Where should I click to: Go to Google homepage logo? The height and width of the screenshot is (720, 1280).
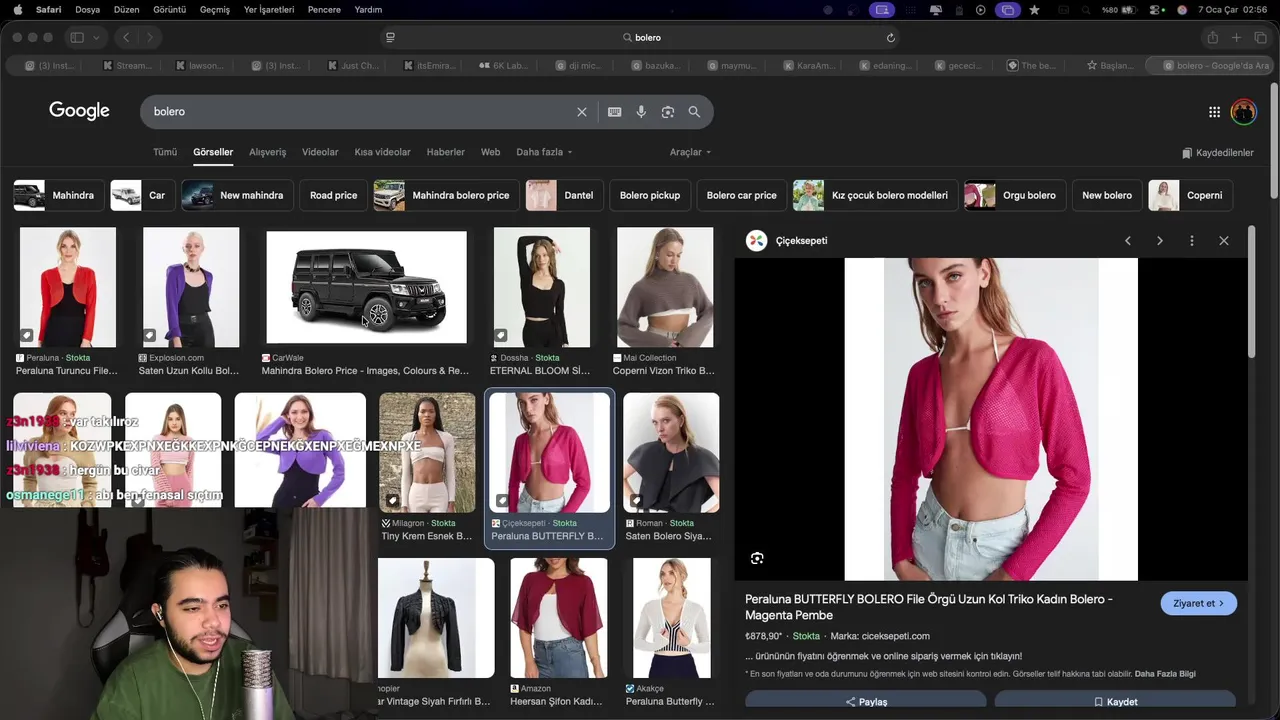(79, 111)
